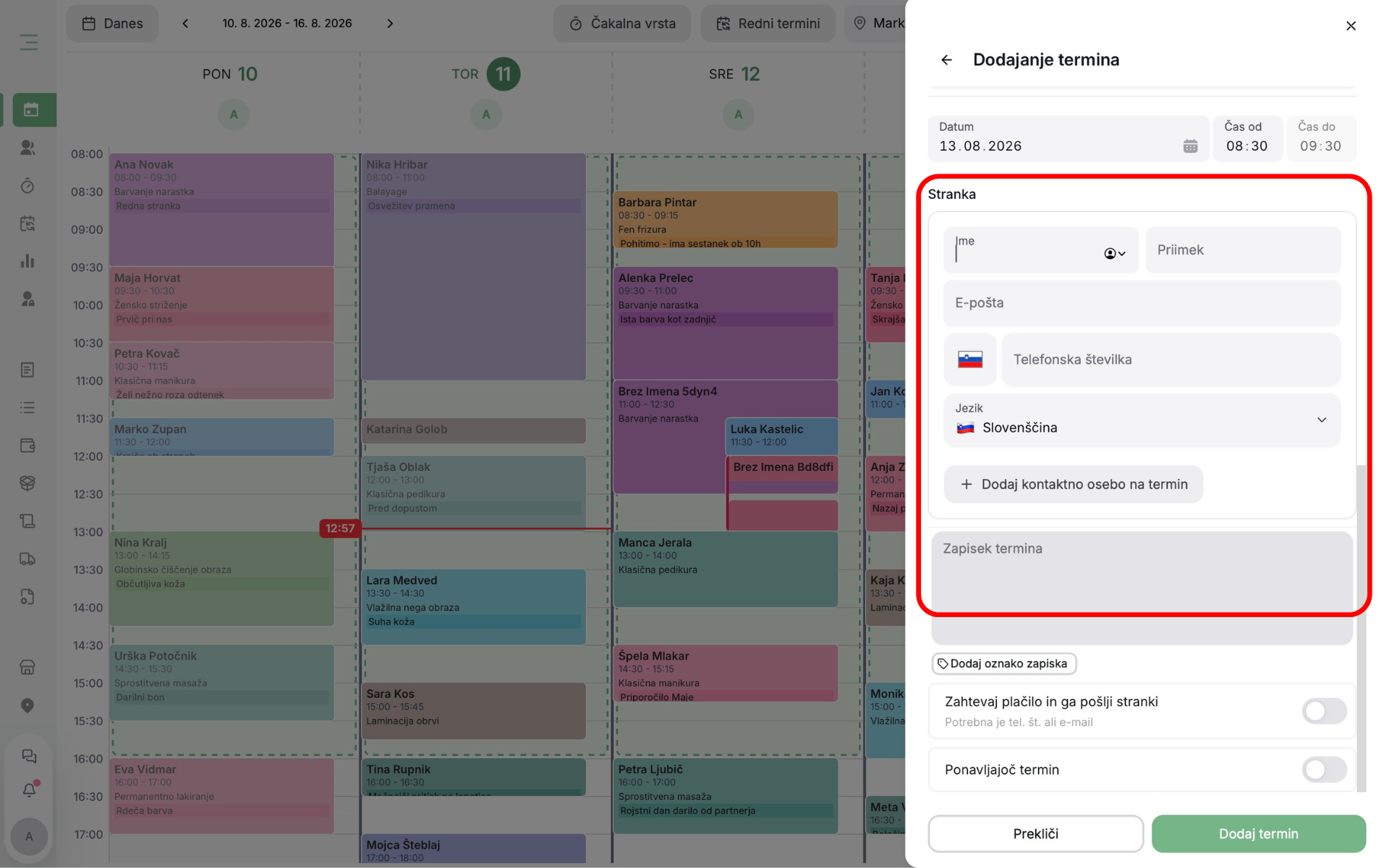Viewport: 1389px width, 868px height.
Task: Open the chat messages icon in sidebar
Action: point(29,757)
